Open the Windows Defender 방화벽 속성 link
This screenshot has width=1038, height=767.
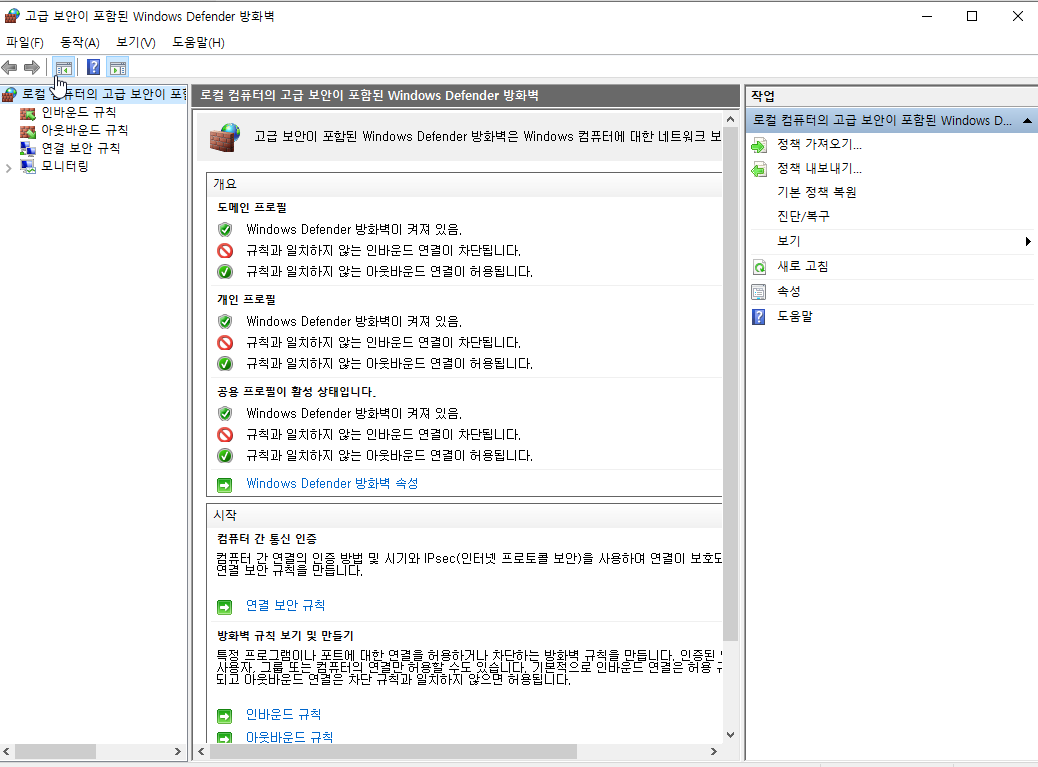(332, 484)
